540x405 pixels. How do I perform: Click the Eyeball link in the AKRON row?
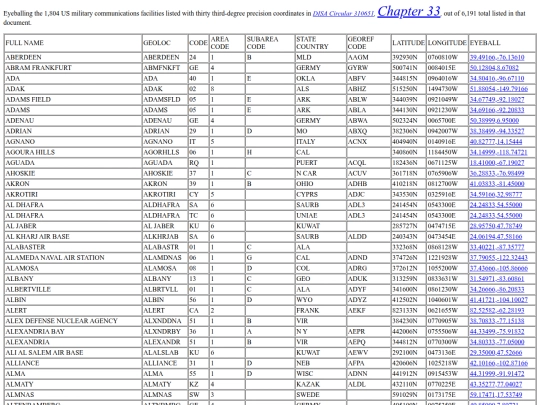tap(497, 184)
